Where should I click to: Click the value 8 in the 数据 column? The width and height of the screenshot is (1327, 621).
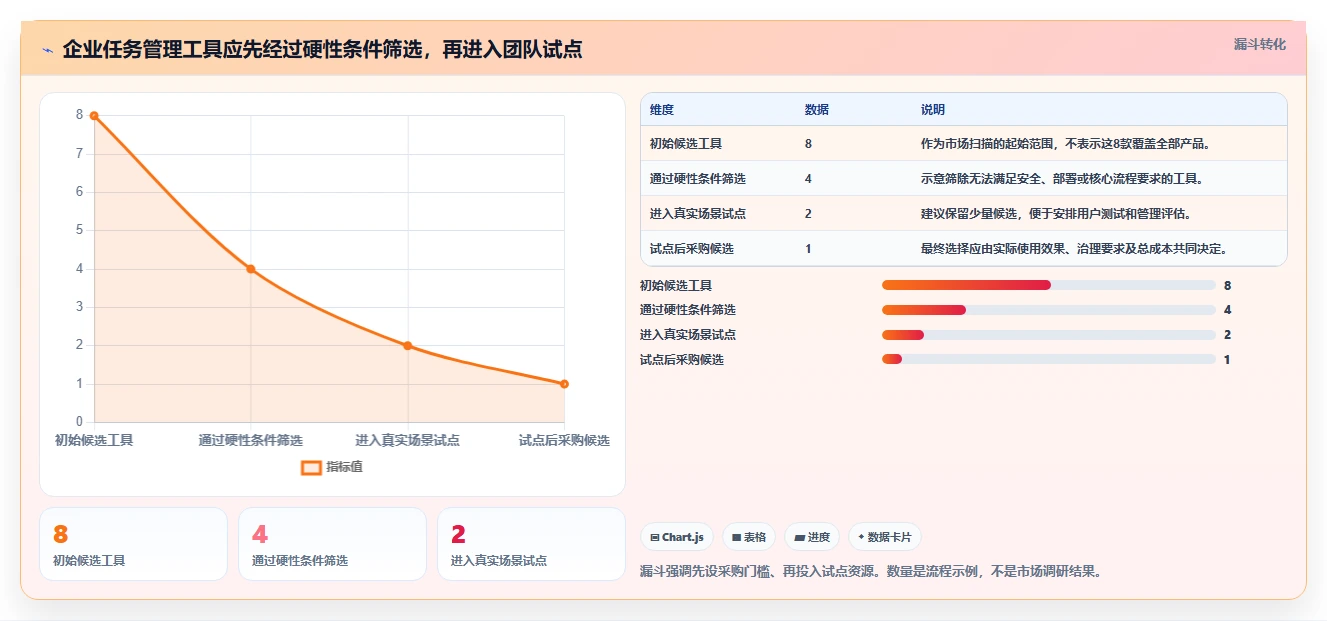[808, 144]
